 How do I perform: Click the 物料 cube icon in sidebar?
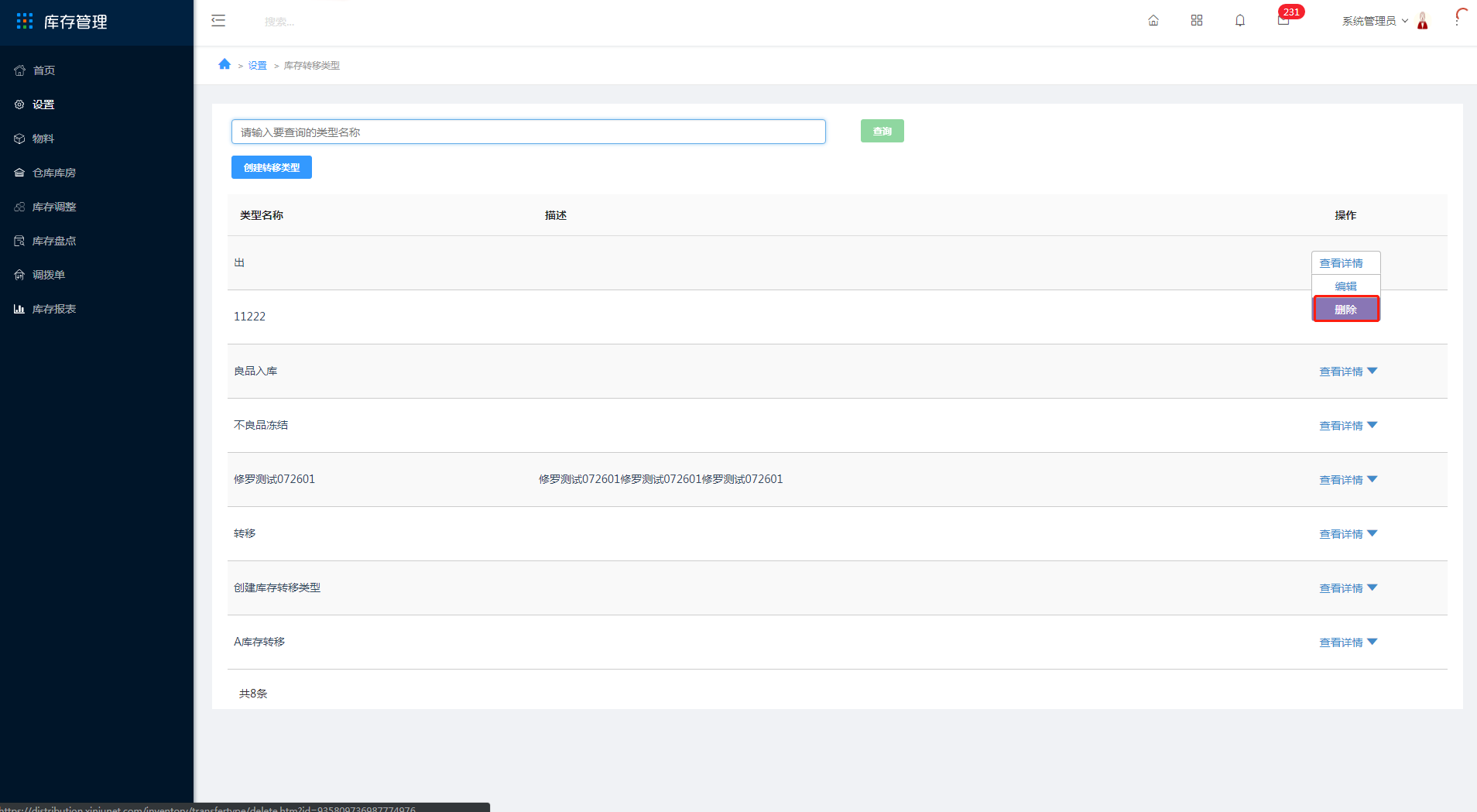[x=19, y=139]
